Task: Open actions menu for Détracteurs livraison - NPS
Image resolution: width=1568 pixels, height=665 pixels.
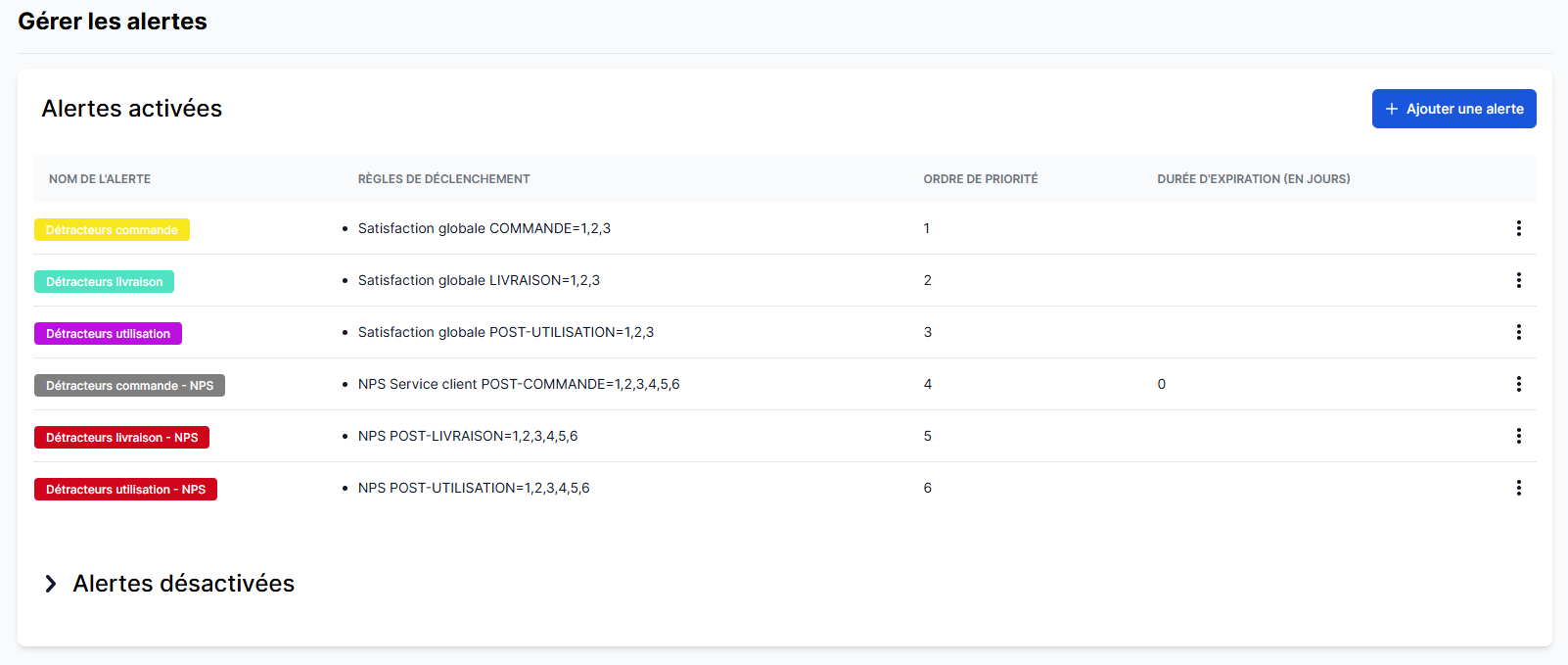Action: pyautogui.click(x=1518, y=436)
